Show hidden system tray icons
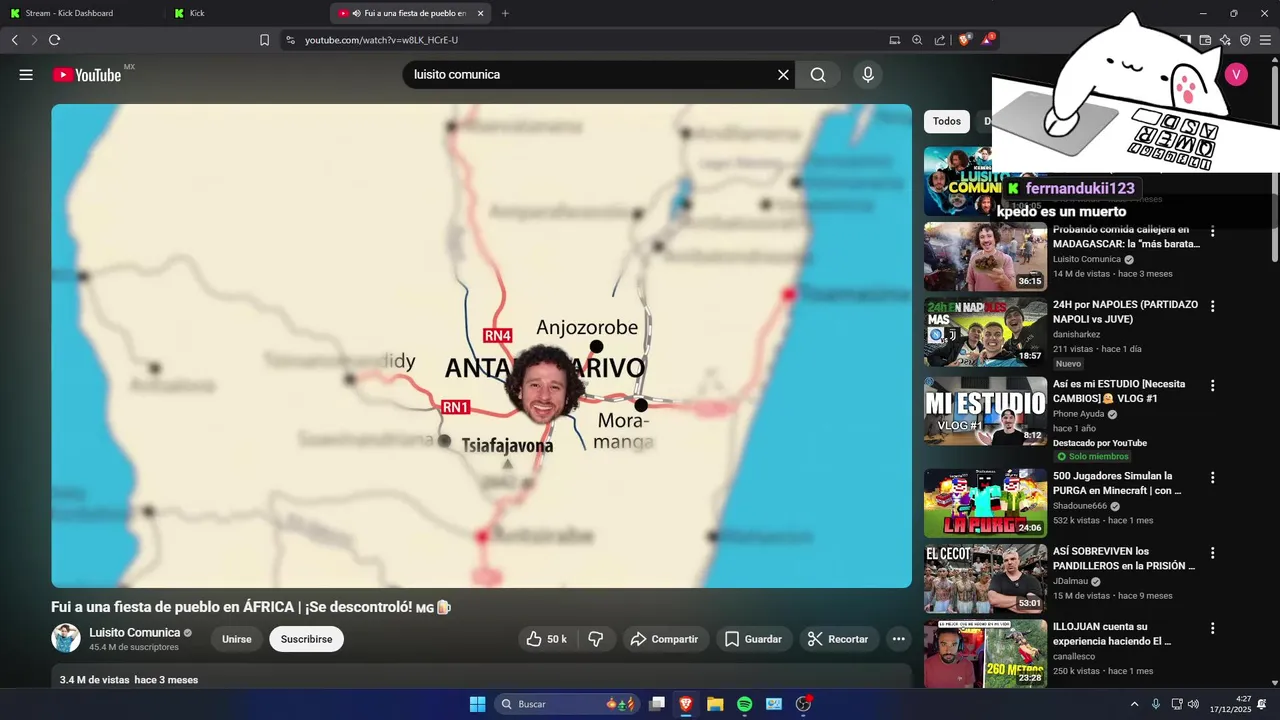This screenshot has width=1280, height=720. pos(1134,704)
